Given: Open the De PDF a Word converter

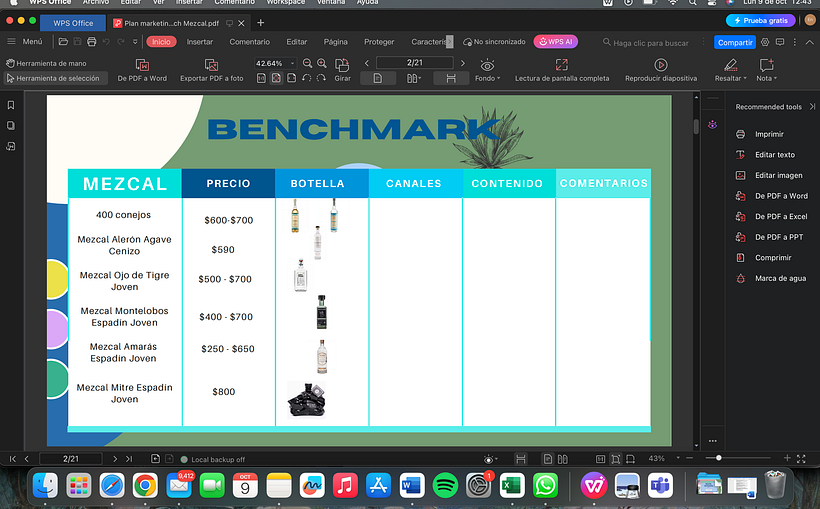Looking at the screenshot, I should click(x=142, y=71).
